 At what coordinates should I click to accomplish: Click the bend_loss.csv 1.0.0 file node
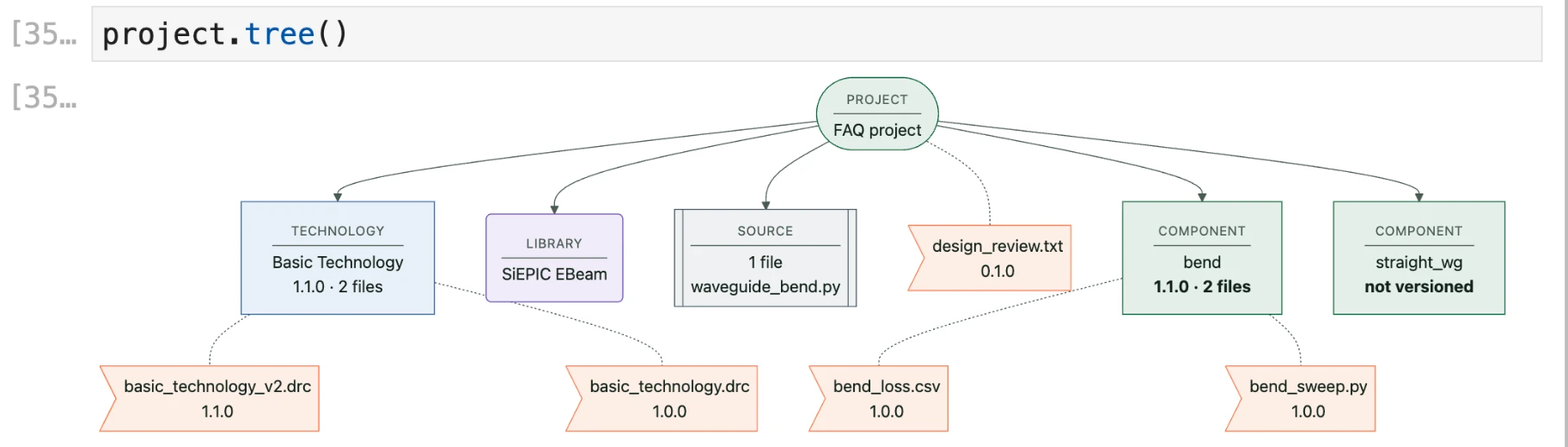(x=879, y=399)
